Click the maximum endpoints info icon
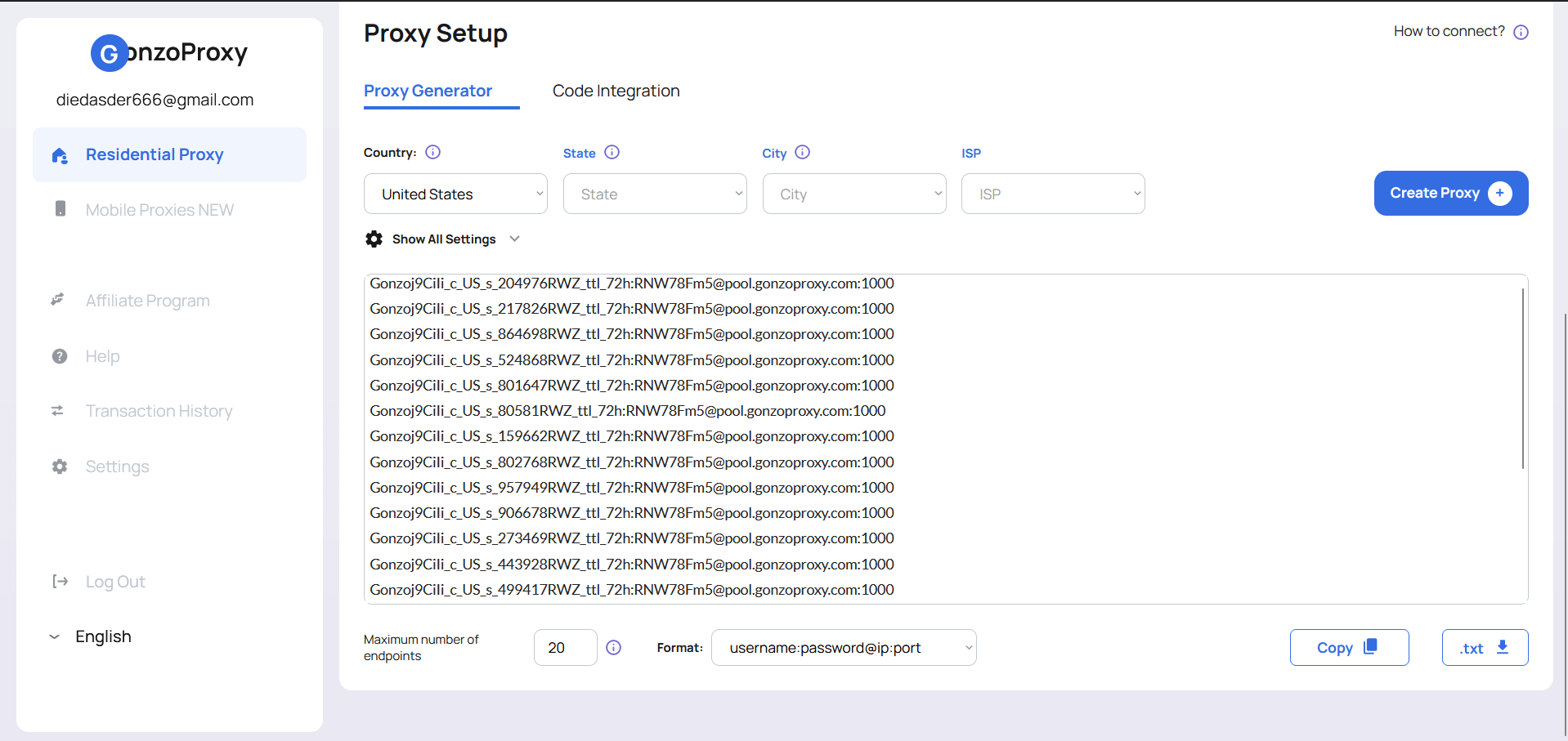1568x741 pixels. coord(614,647)
